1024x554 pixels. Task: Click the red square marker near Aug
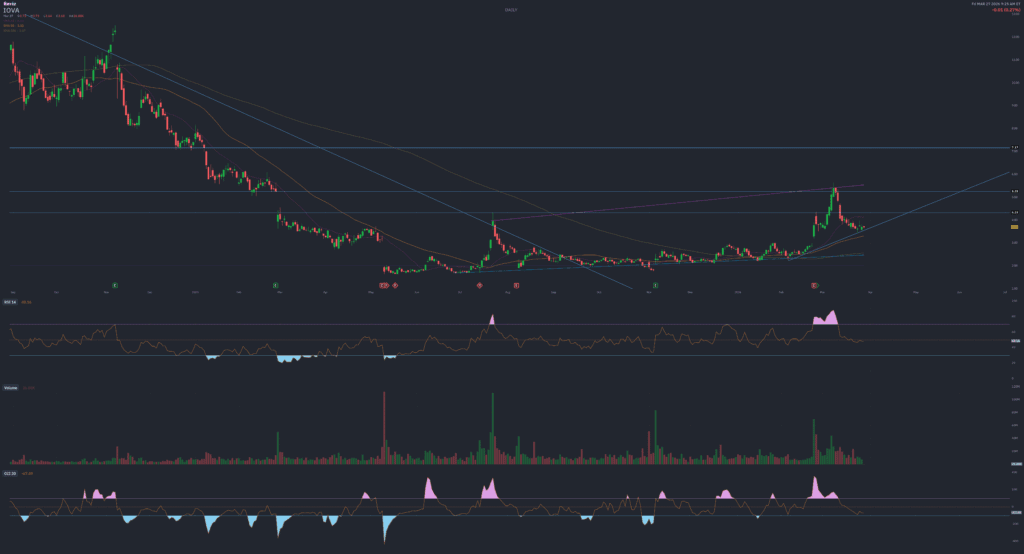[517, 285]
